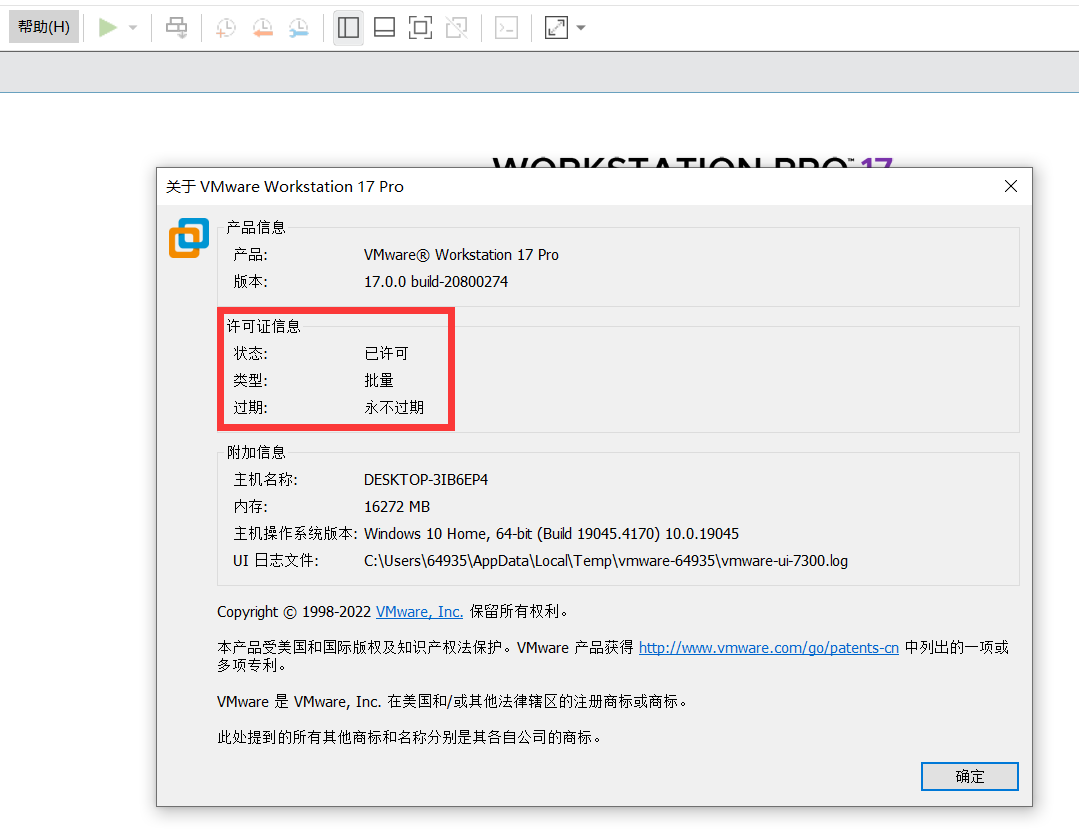Screen dimensions: 1079x835
Task: Click the product name VMware® Workstation 17 Pro
Action: 461,255
